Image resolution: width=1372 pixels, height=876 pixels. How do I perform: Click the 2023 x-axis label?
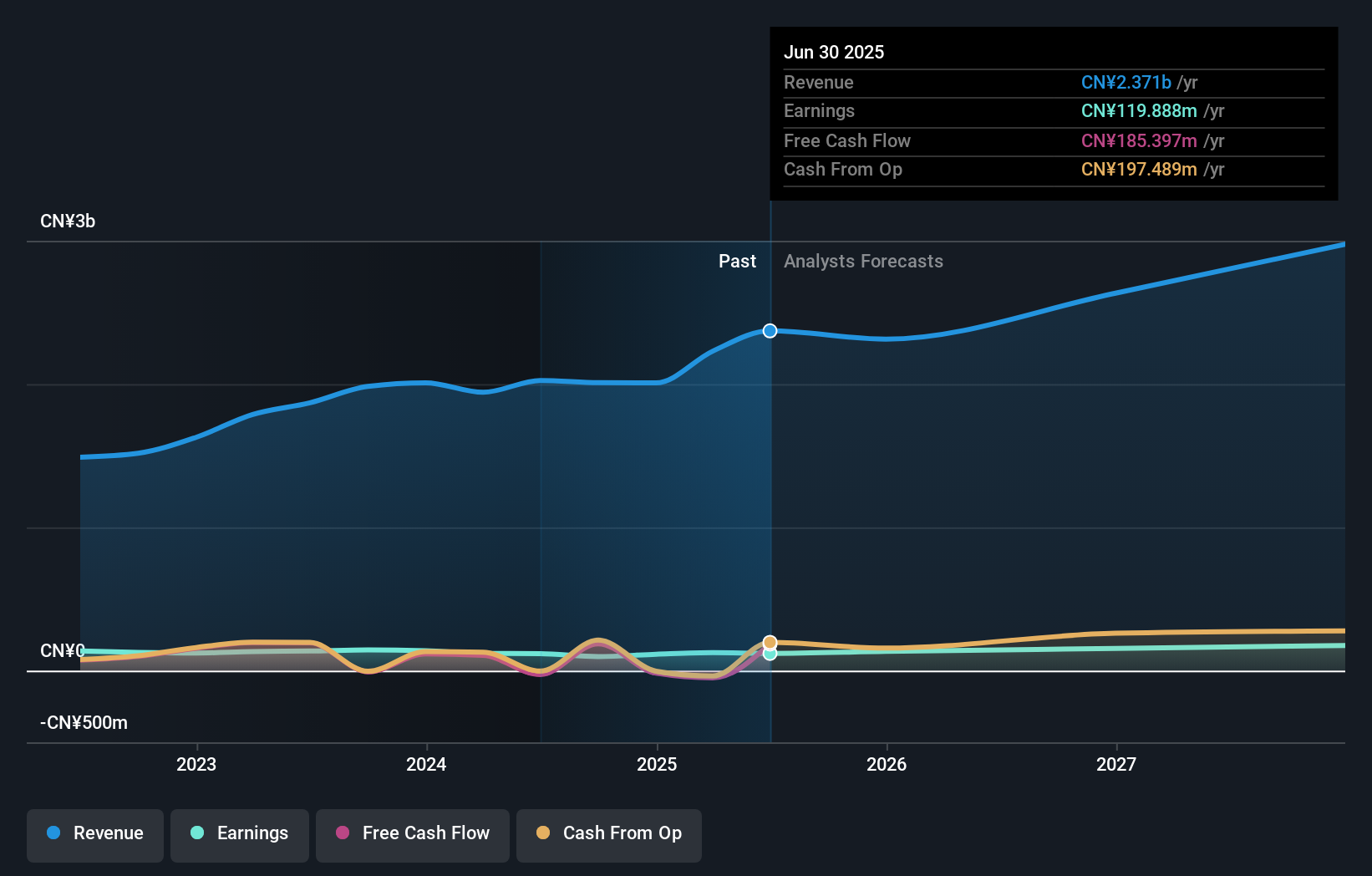click(x=196, y=764)
